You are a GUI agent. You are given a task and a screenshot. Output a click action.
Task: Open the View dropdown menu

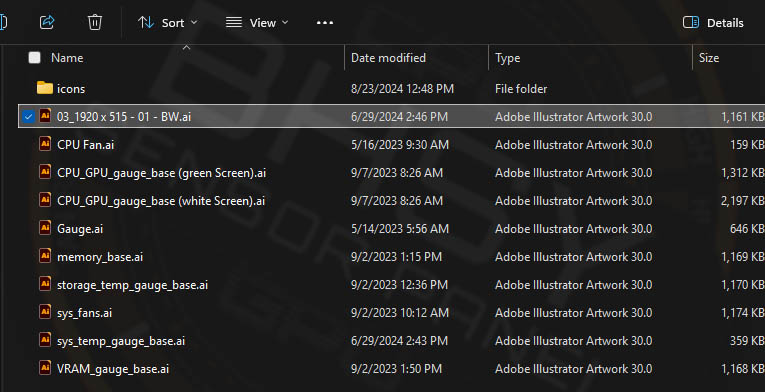[x=257, y=22]
